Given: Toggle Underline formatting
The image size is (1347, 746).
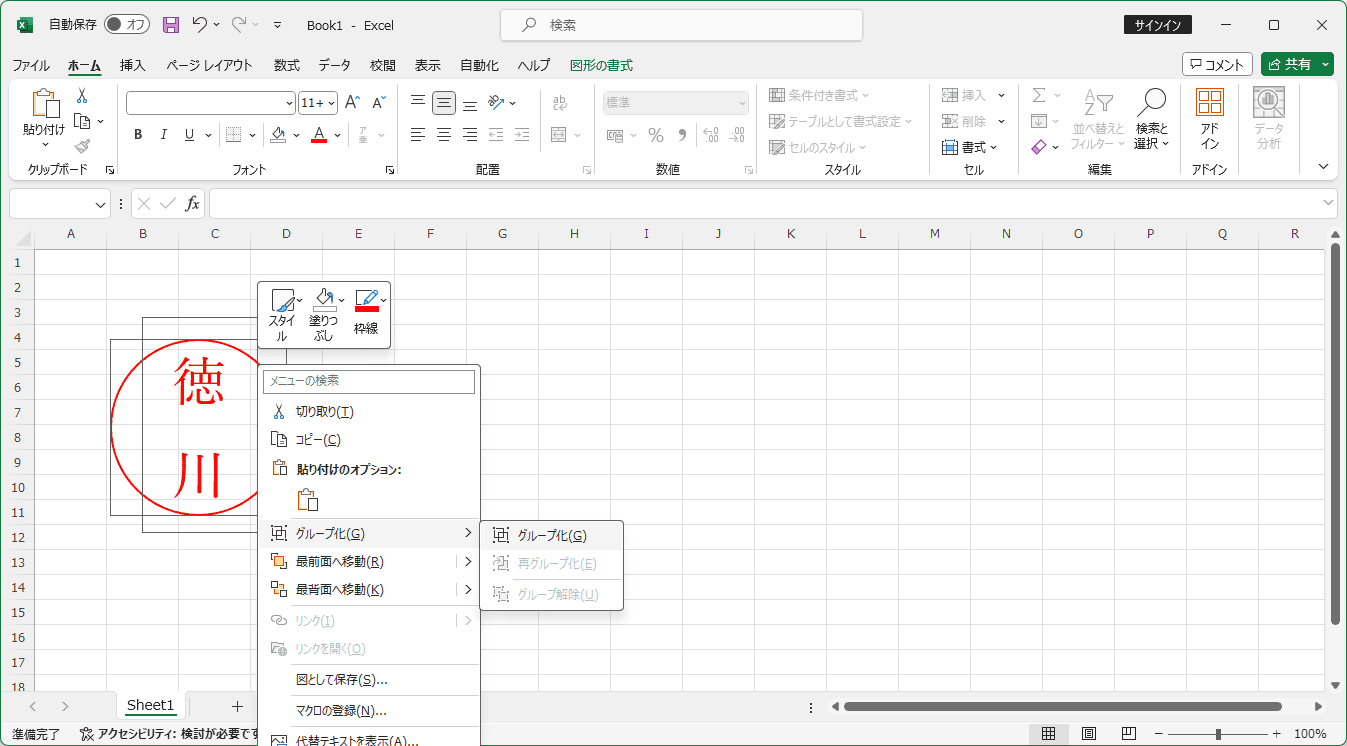Looking at the screenshot, I should click(189, 135).
